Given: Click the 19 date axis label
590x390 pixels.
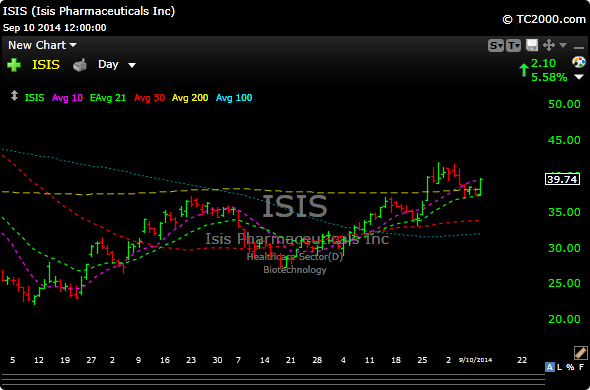Looking at the screenshot, I should click(x=65, y=360).
